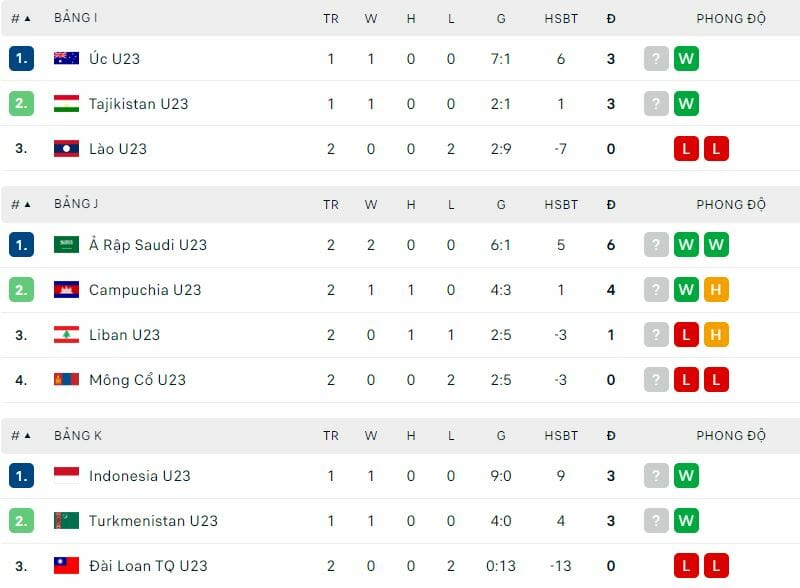This screenshot has height=588, width=800.
Task: Open the Campuchia U23 team link
Action: (x=145, y=290)
